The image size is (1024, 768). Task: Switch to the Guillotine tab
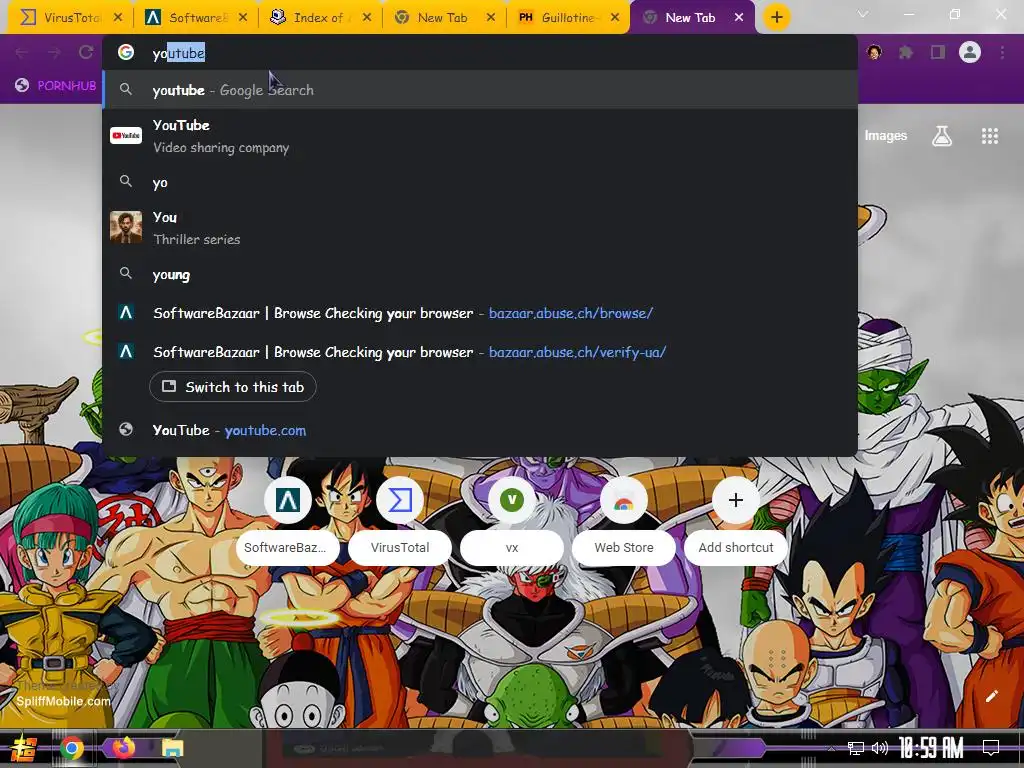click(x=566, y=18)
